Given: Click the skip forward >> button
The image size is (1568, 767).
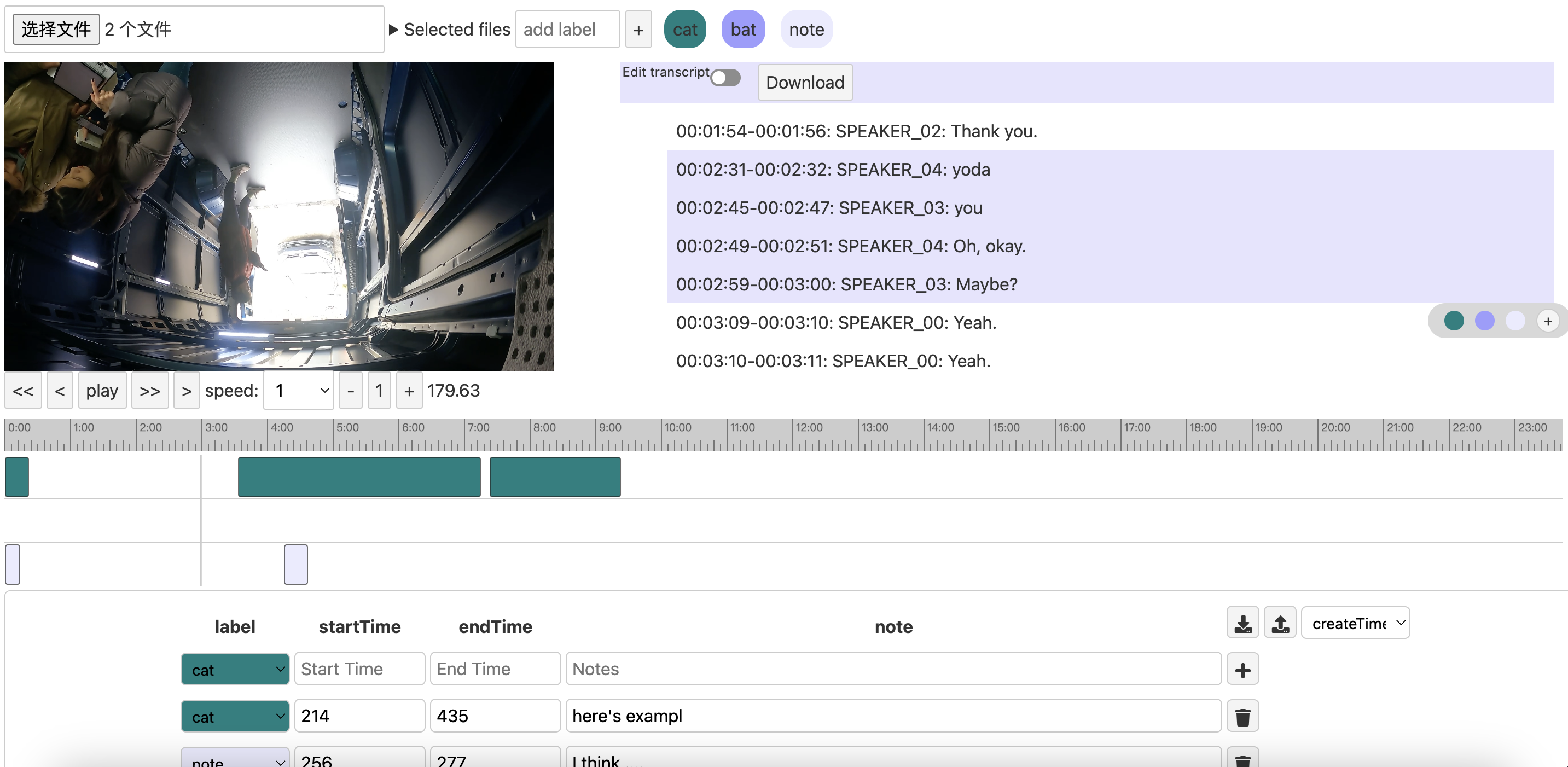Looking at the screenshot, I should pos(149,391).
